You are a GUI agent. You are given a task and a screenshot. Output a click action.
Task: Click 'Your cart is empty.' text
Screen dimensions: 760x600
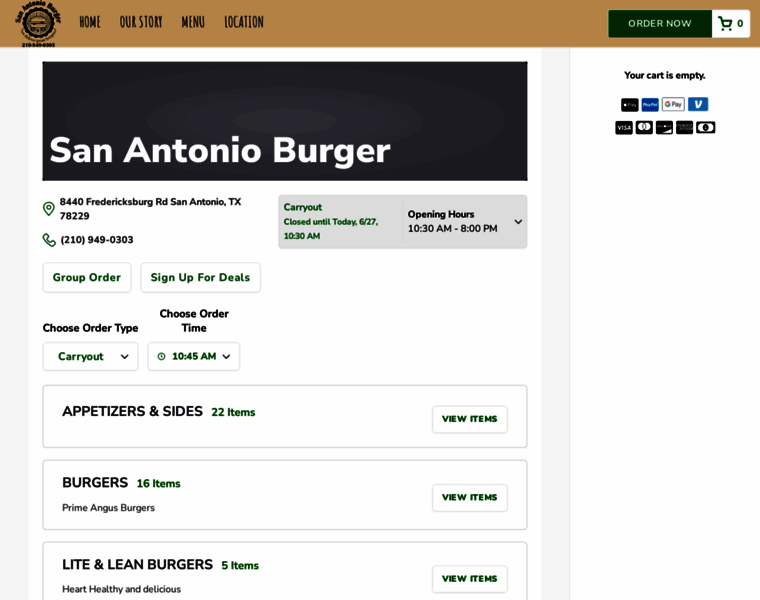(665, 76)
